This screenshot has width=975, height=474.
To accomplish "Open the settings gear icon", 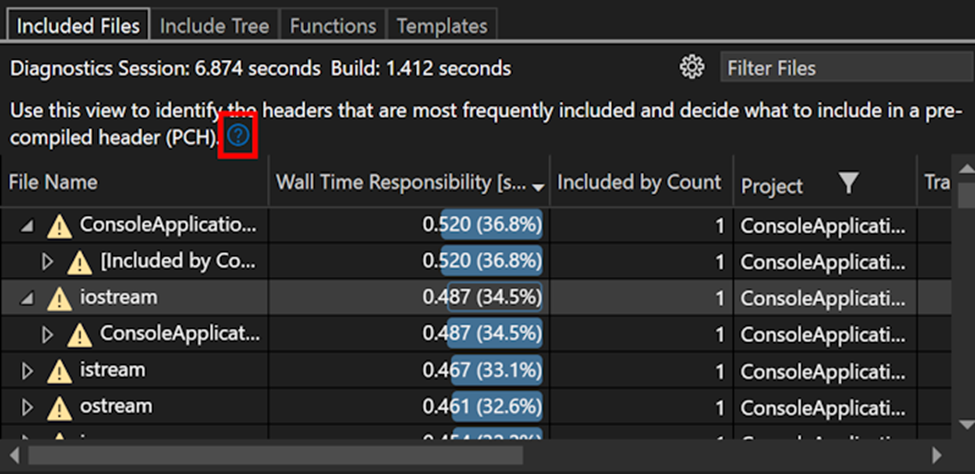I will [691, 68].
